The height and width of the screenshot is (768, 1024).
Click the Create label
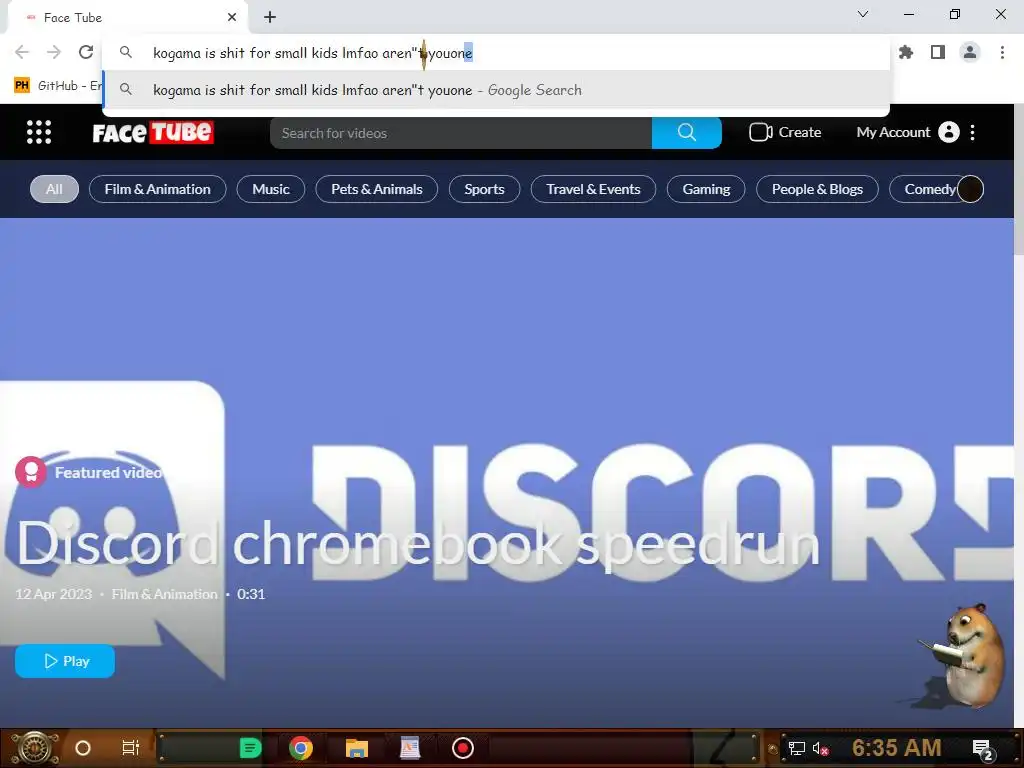[x=799, y=132]
